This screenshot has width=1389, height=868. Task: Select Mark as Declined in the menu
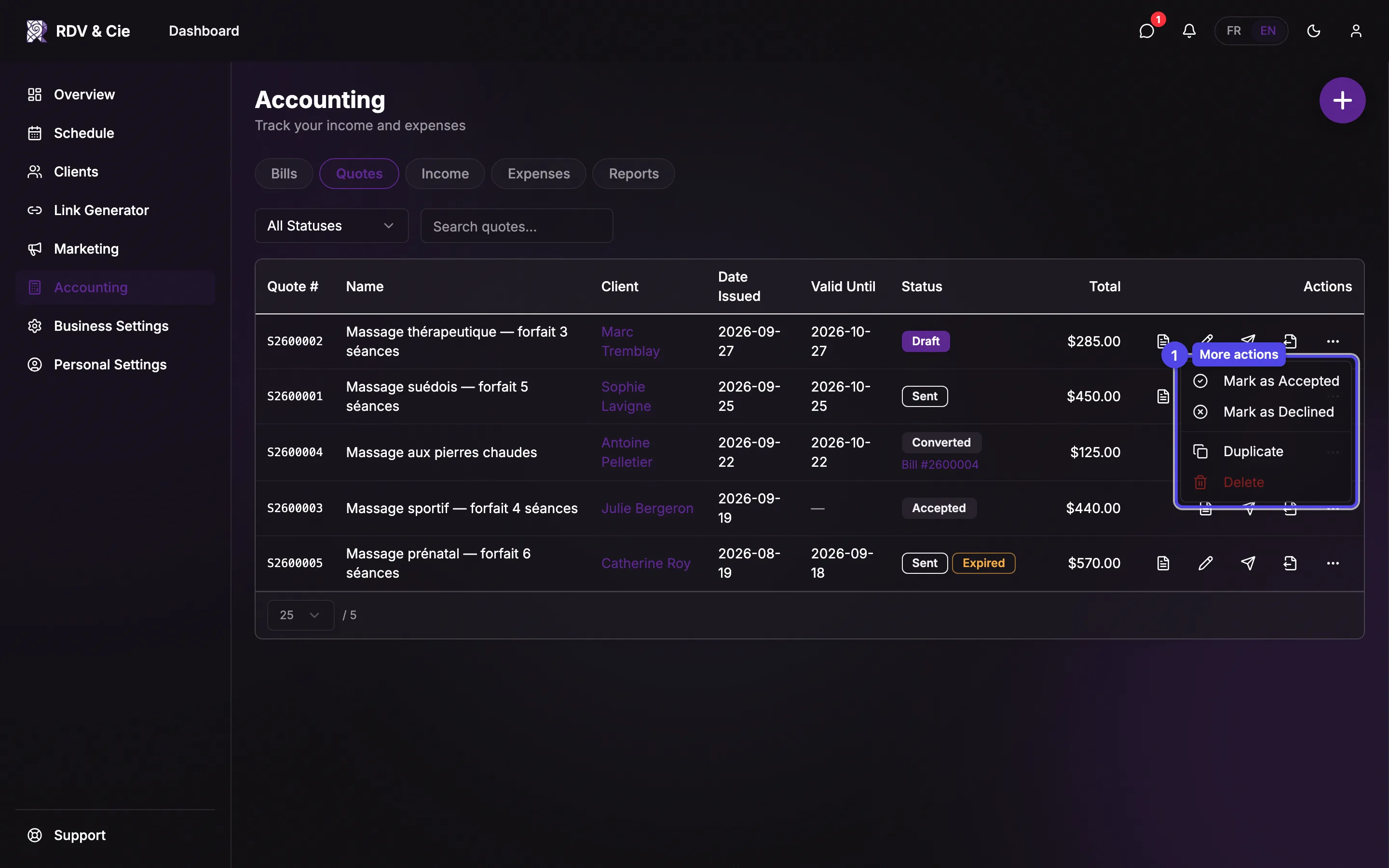coord(1266,412)
